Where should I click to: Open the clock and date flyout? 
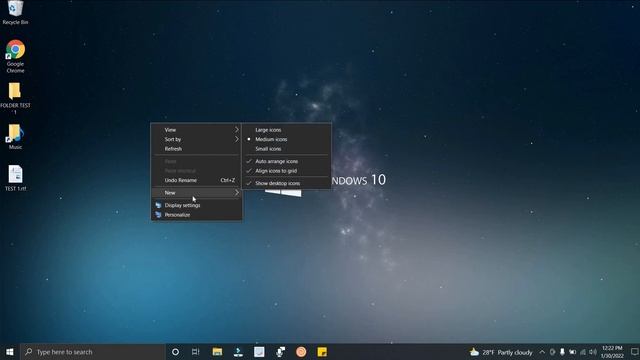612,352
